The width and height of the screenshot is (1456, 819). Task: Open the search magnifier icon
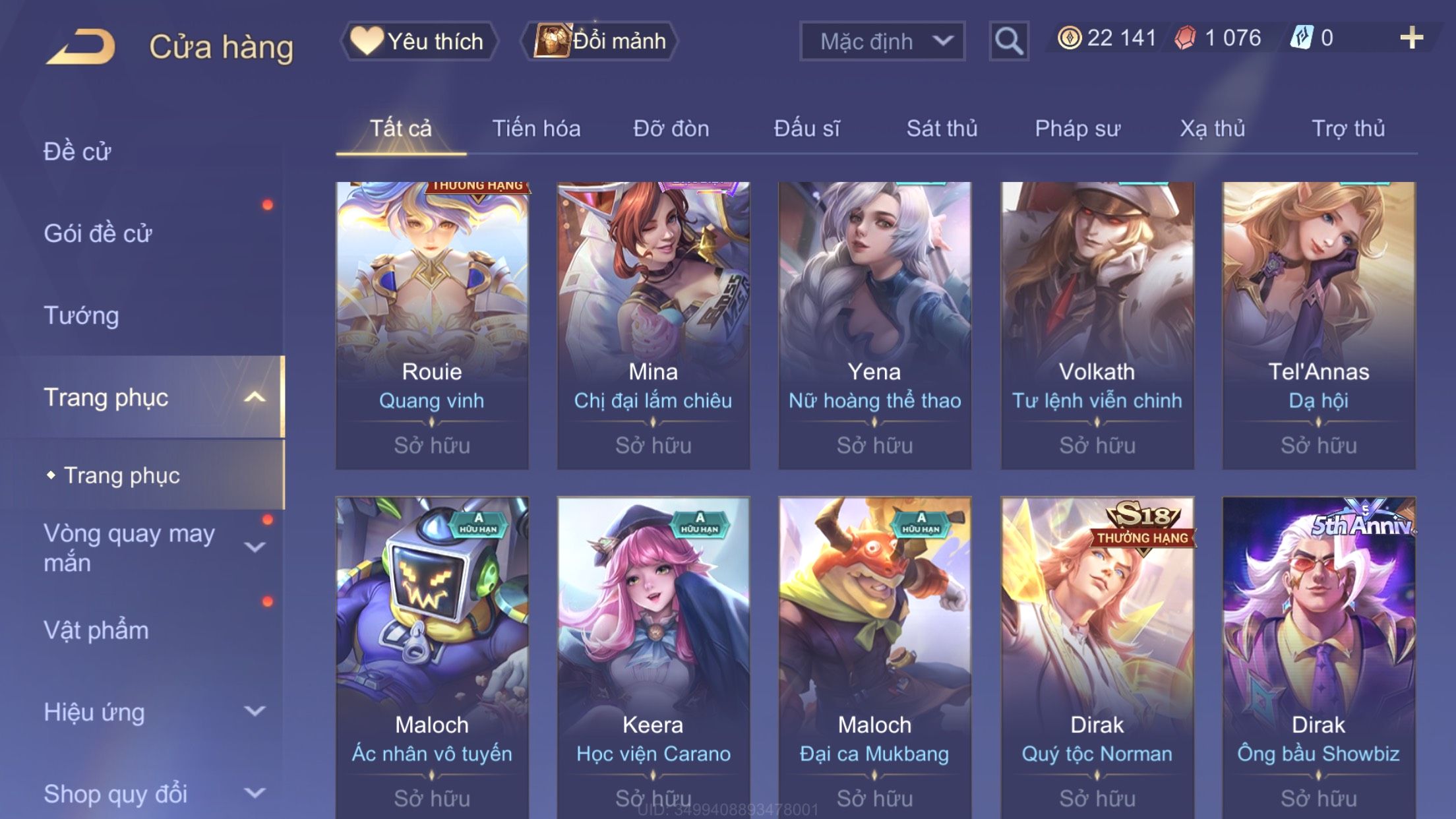tap(1008, 41)
